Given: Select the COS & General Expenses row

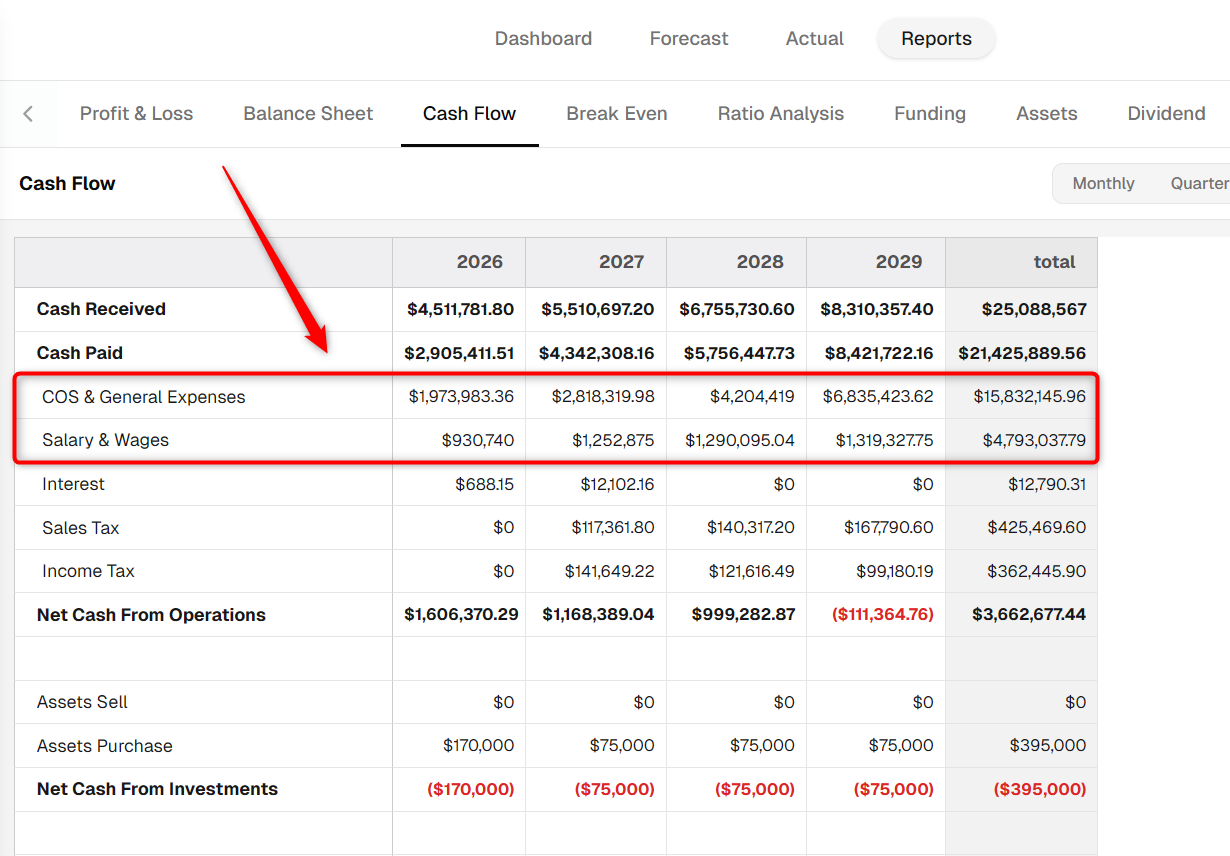Looking at the screenshot, I should point(556,397).
